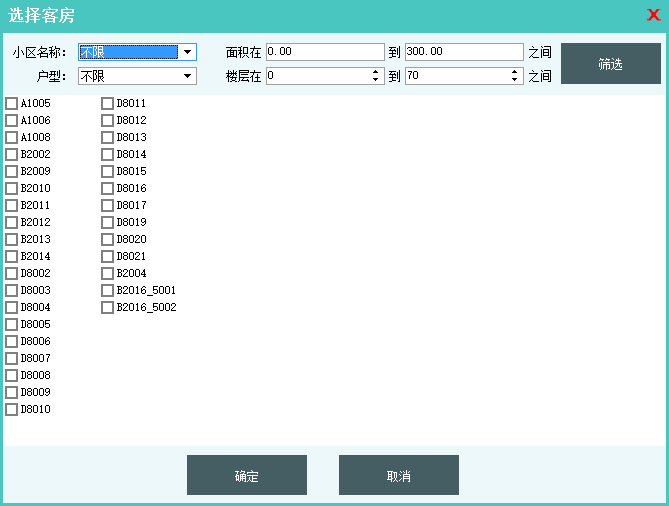669x506 pixels.
Task: Click the 筛选 filter button
Action: 610,63
